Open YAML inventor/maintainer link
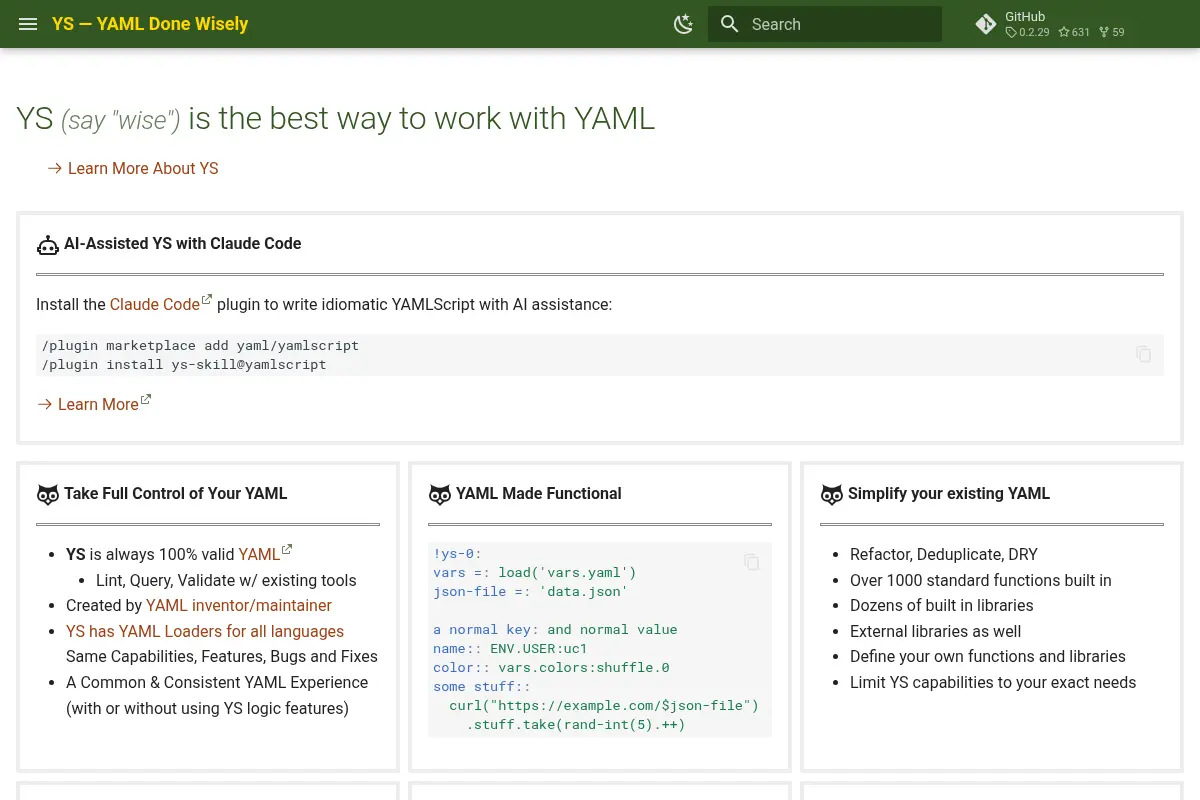This screenshot has width=1200, height=800. pyautogui.click(x=239, y=605)
